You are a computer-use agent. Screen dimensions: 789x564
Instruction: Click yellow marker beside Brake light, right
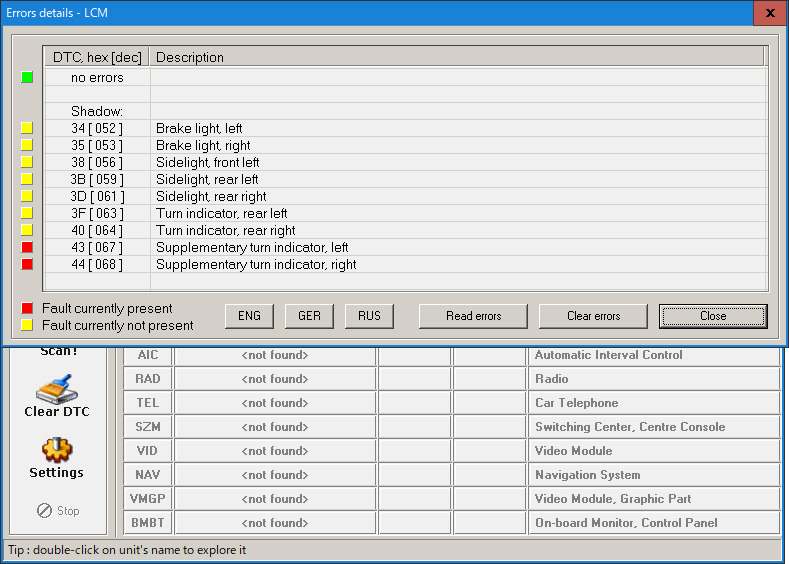coord(27,145)
